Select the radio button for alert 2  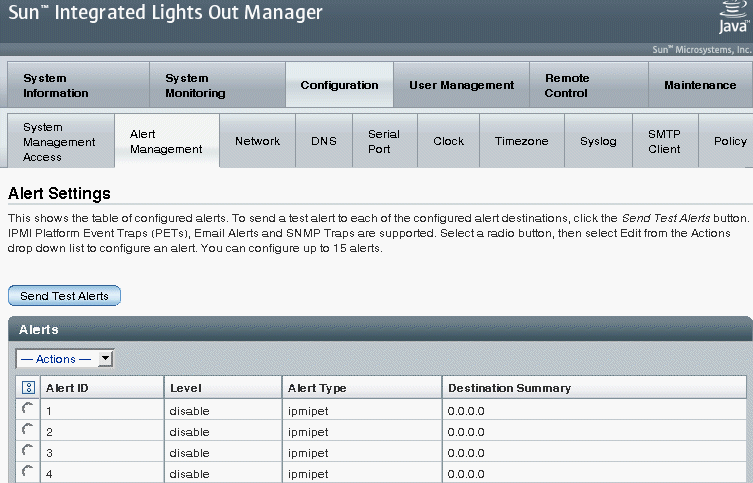(x=28, y=429)
